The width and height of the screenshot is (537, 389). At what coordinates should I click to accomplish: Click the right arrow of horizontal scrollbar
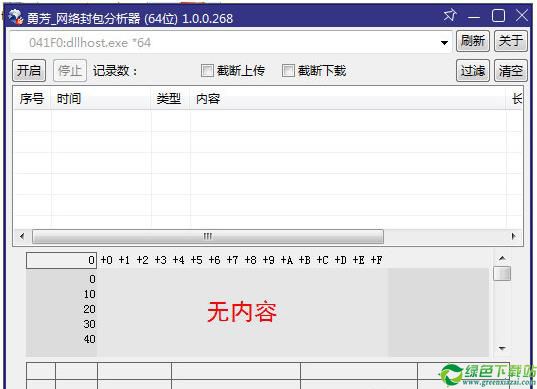pos(513,236)
